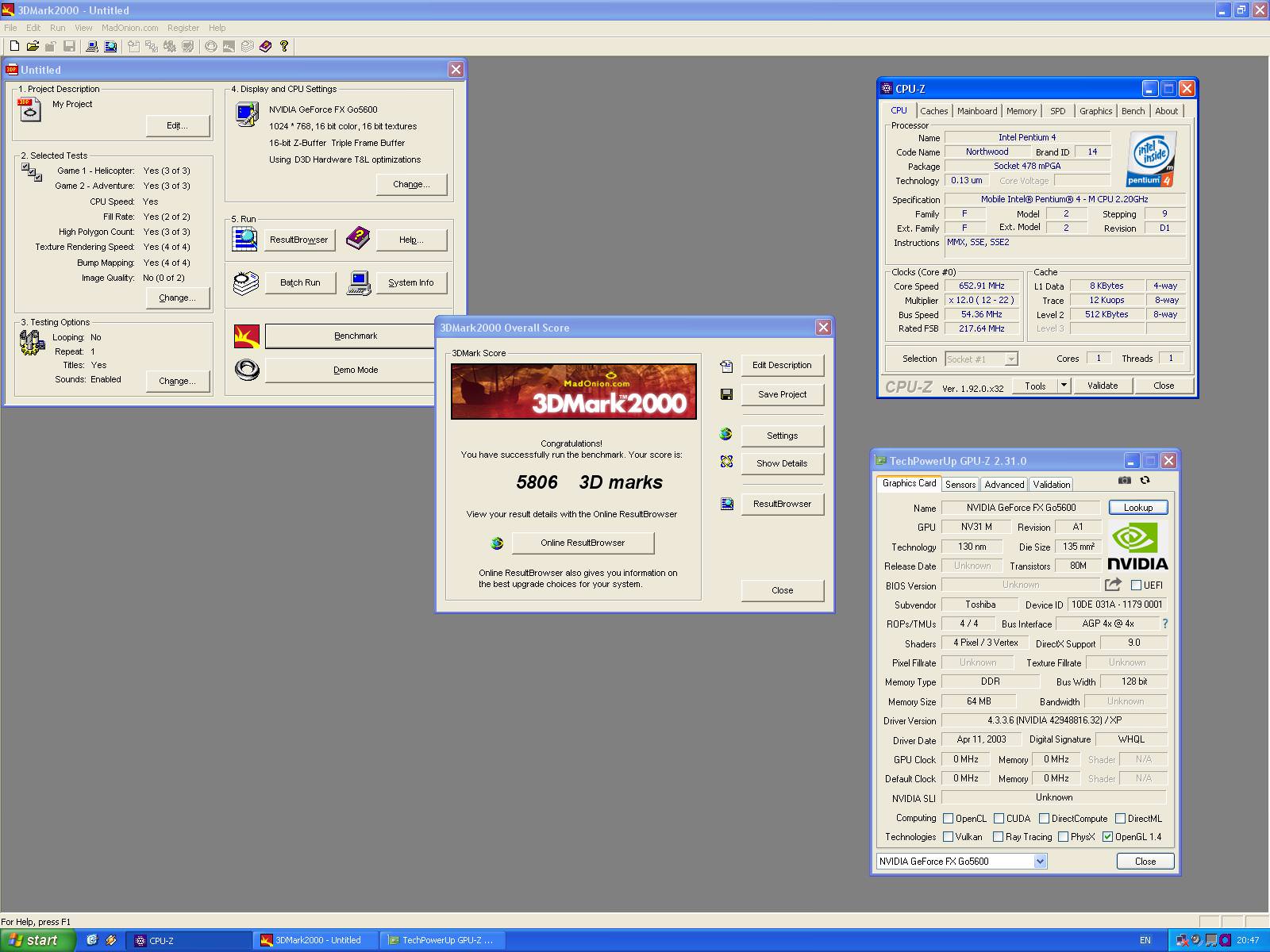Toggle the Vulkan checkbox
Screen dimensions: 1270x952
coord(948,836)
